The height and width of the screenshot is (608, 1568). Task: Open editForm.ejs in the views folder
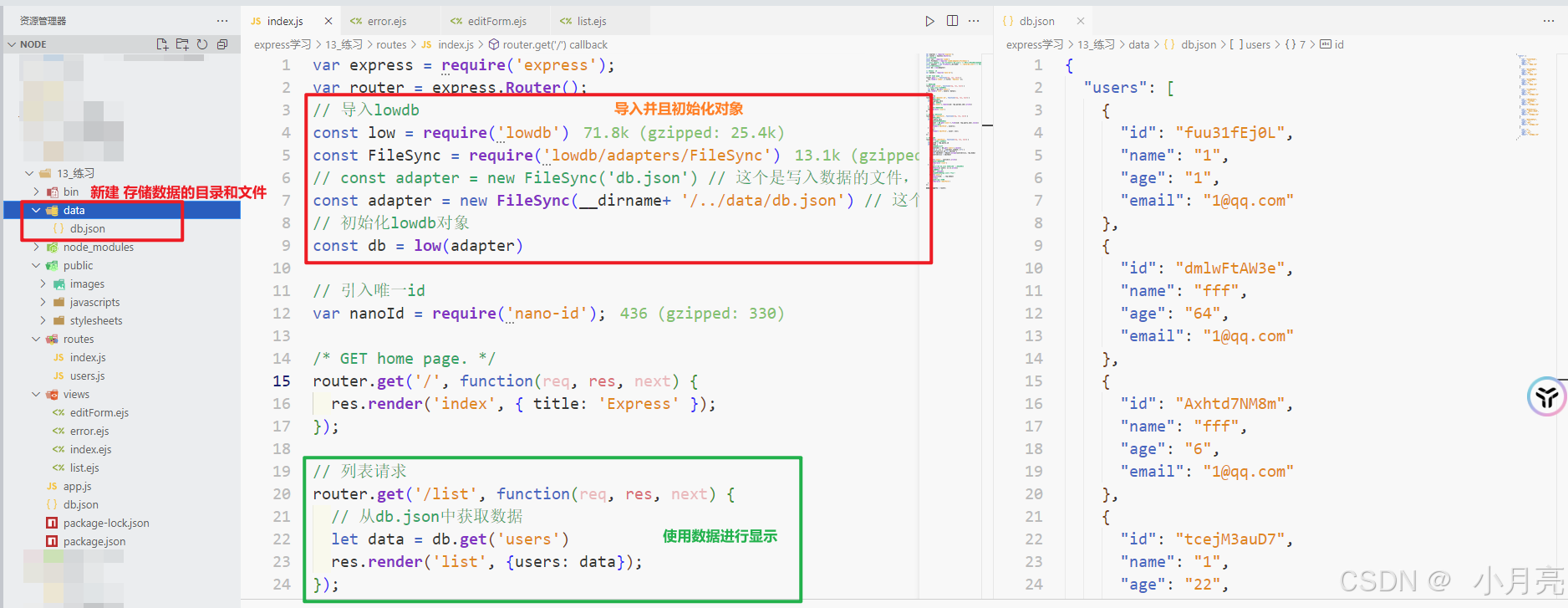[x=99, y=412]
